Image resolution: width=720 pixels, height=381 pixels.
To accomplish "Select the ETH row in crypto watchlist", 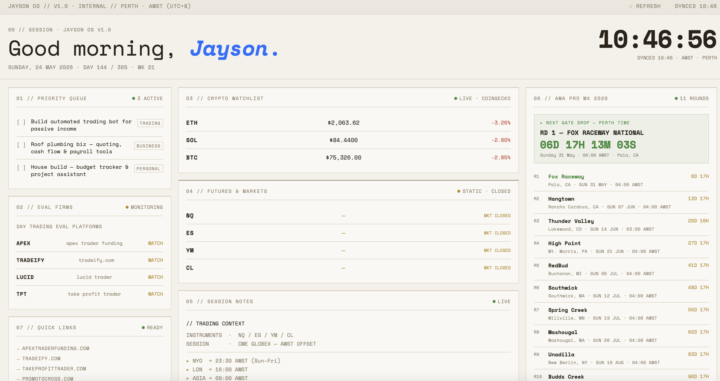I will point(348,123).
